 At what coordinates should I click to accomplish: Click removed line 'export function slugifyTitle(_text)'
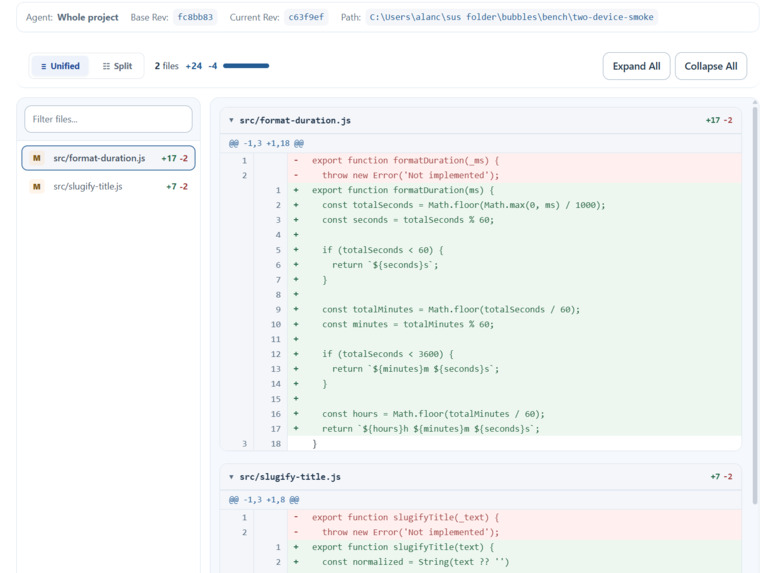(x=481, y=517)
